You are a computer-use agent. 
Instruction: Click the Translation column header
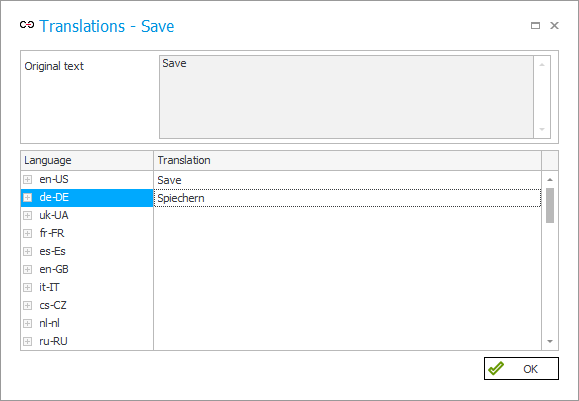347,160
